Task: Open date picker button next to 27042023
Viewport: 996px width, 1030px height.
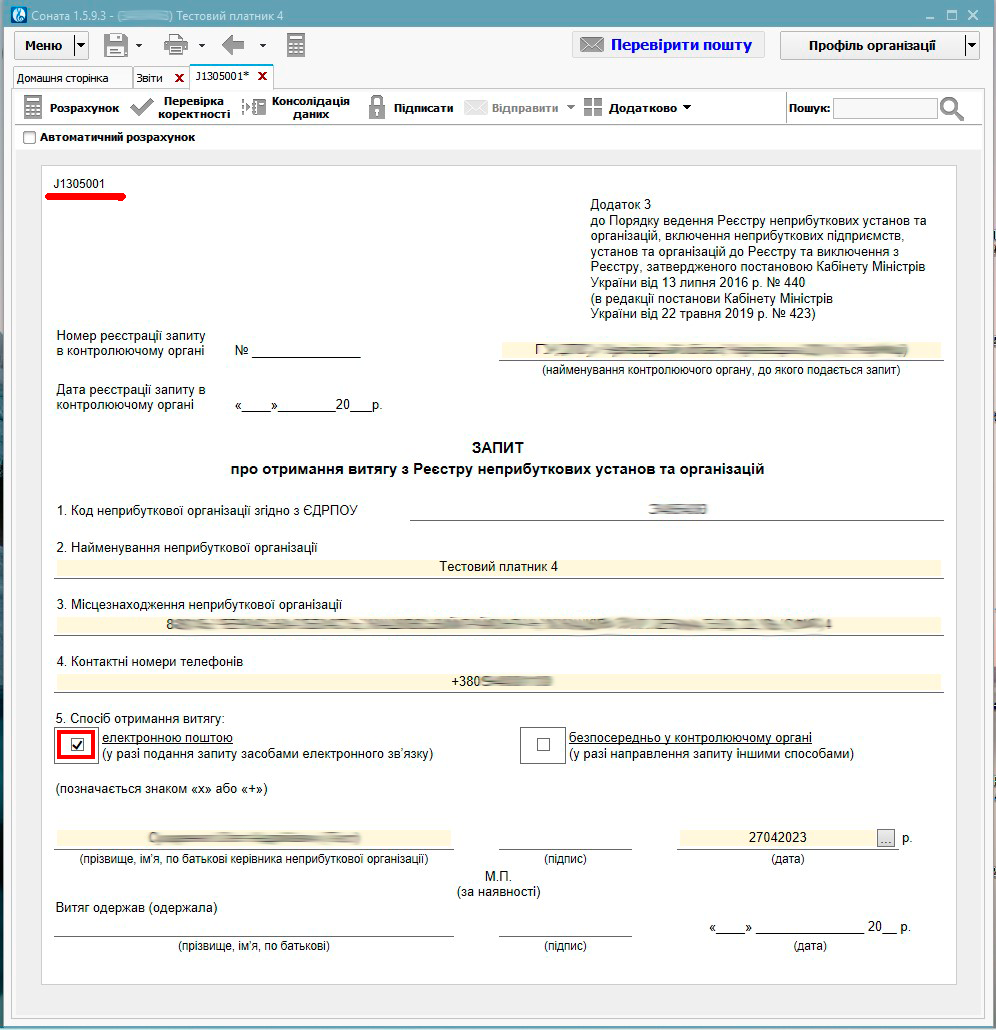Action: click(886, 838)
